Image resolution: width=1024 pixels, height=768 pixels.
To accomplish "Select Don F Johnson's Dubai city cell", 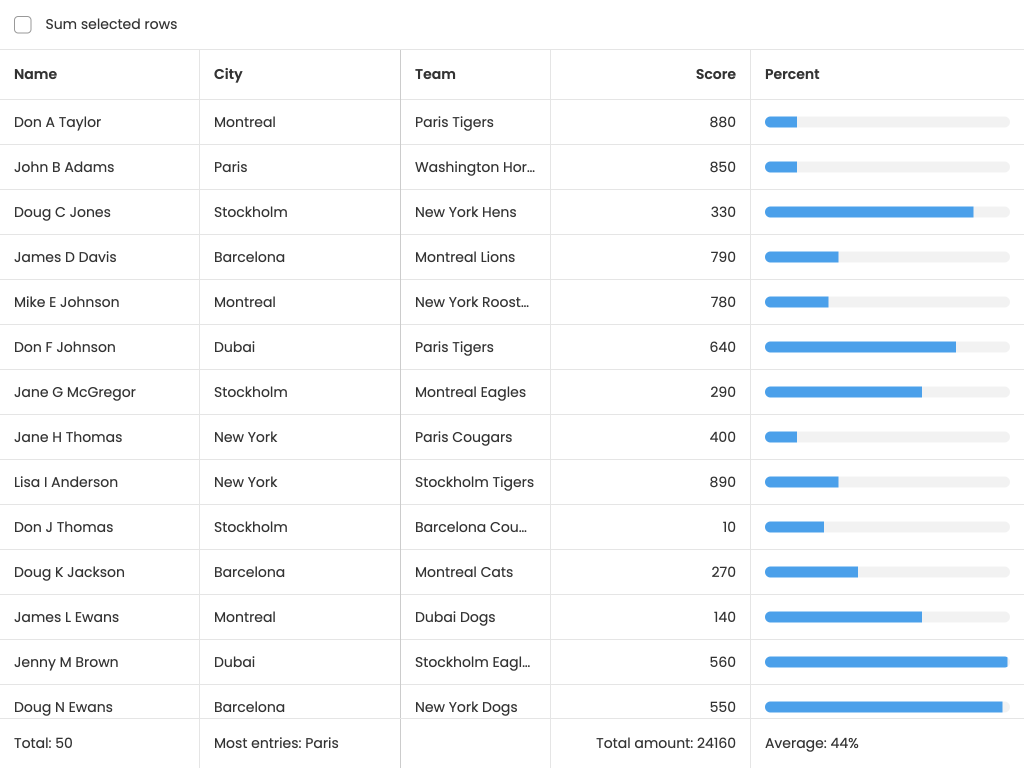I will 235,347.
